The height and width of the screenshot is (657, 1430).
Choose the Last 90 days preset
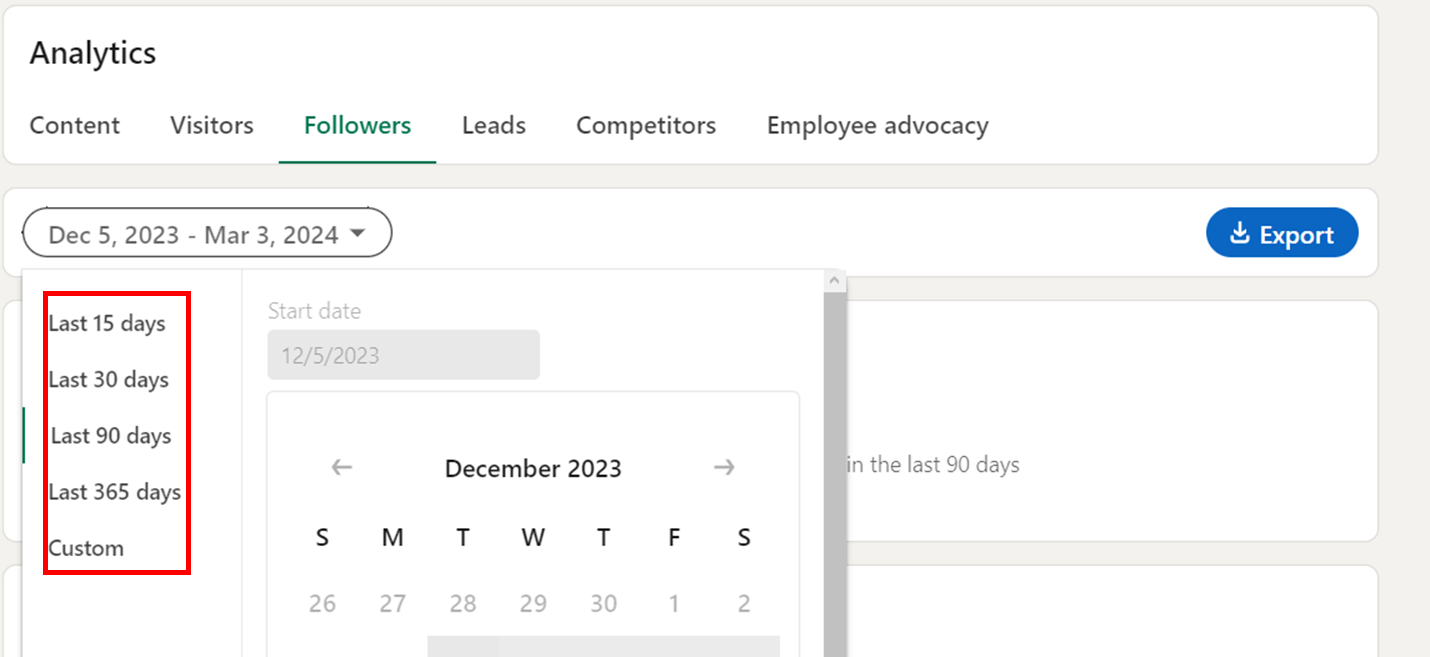(x=110, y=435)
